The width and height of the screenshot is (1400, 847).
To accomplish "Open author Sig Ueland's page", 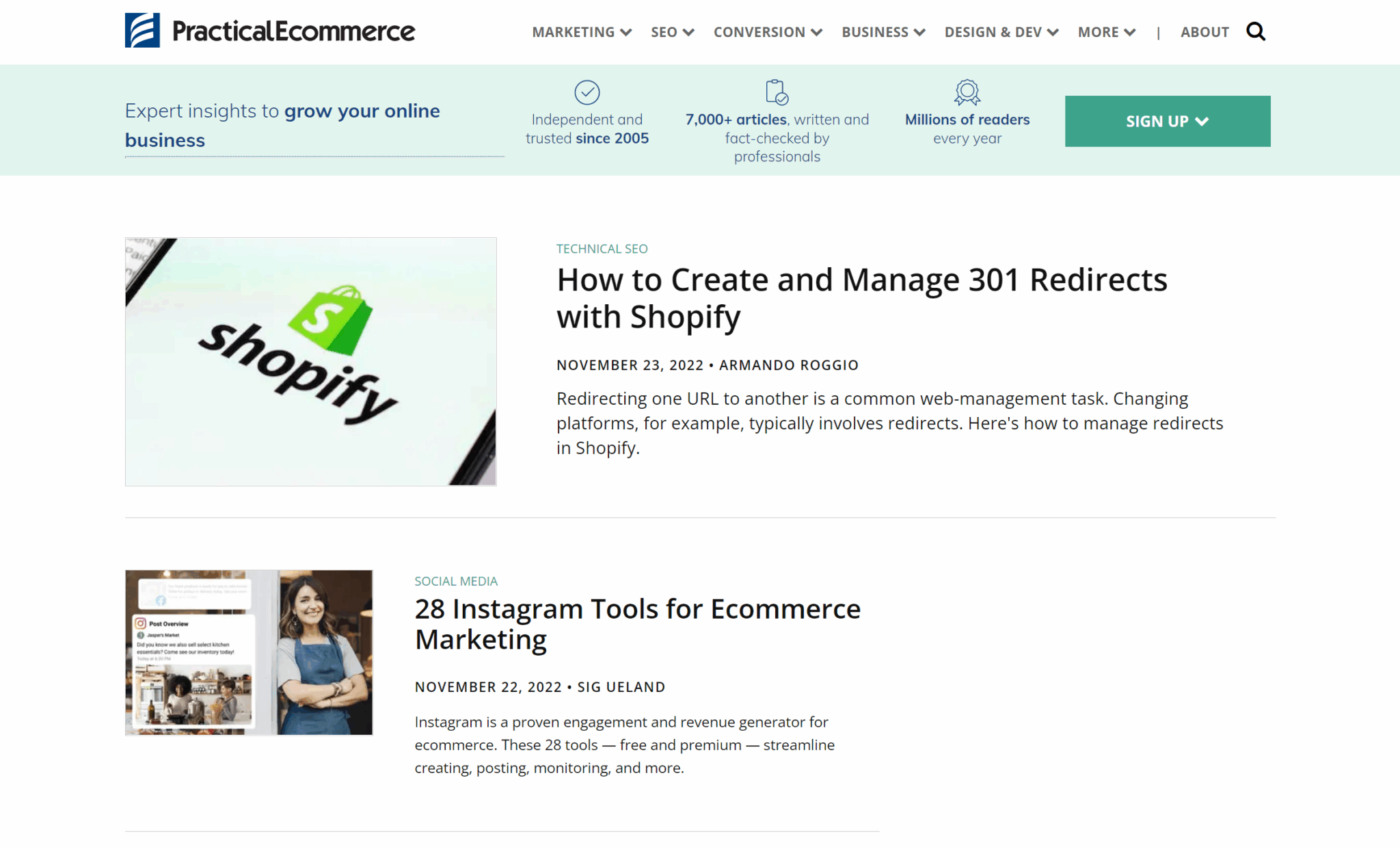I will click(x=621, y=687).
